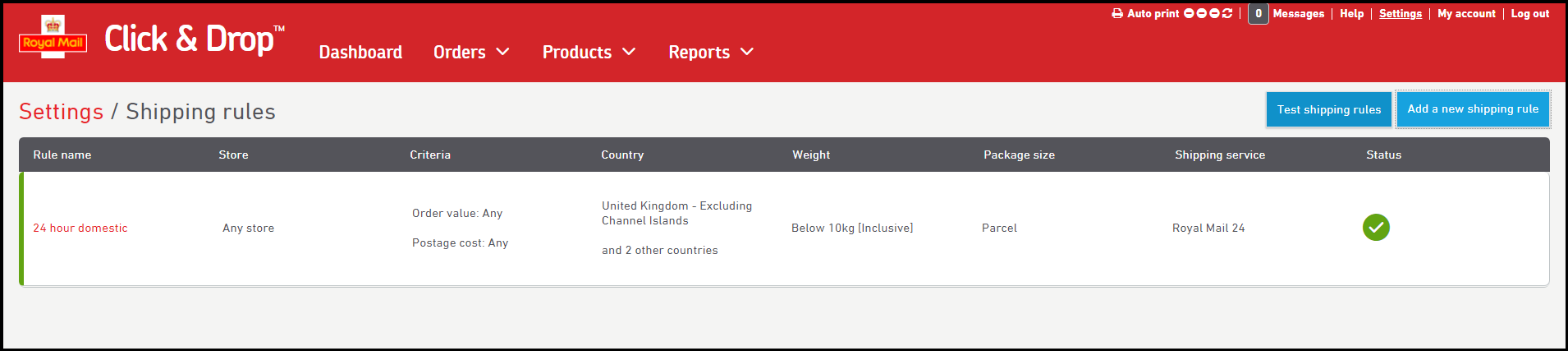
Task: Go to My account
Action: pos(1466,14)
